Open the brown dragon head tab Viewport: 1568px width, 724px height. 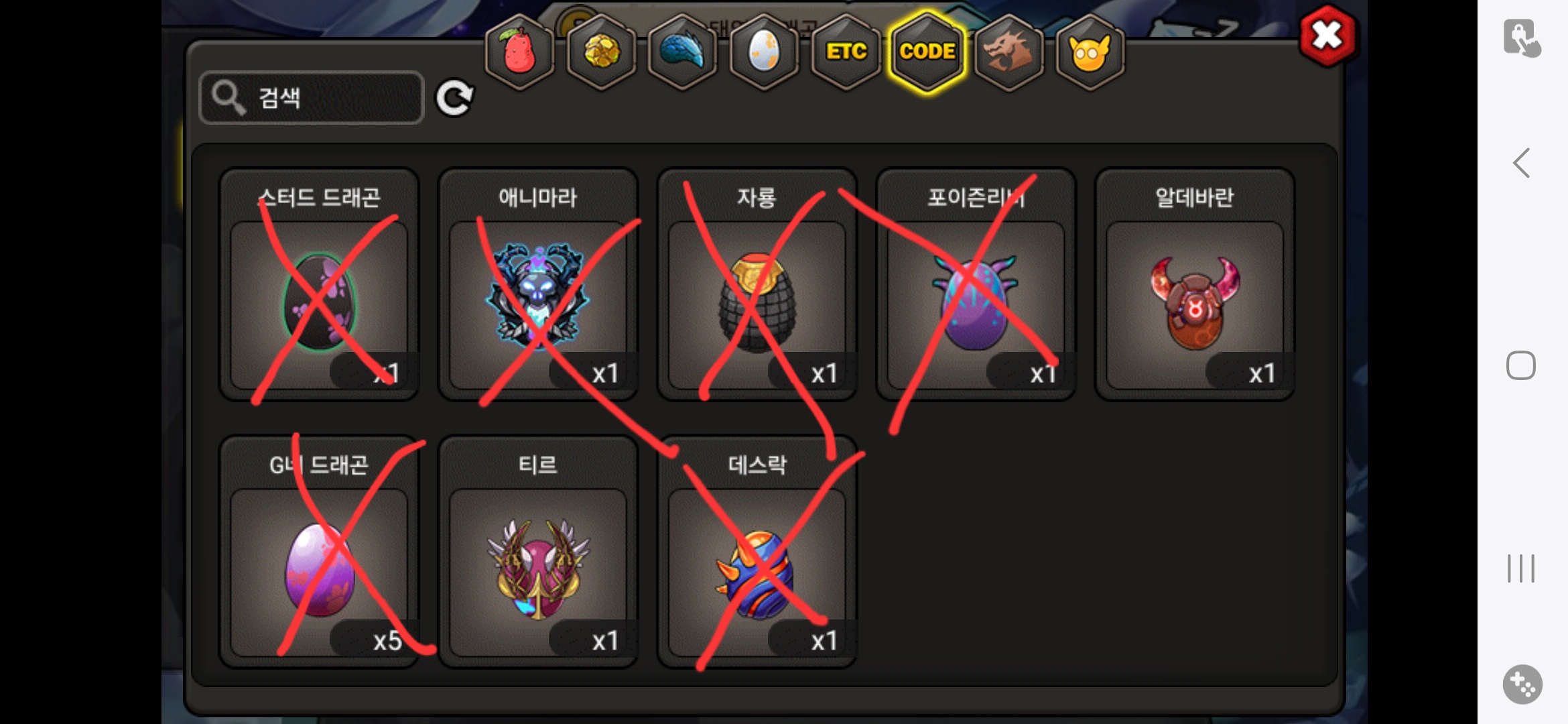pos(1009,52)
